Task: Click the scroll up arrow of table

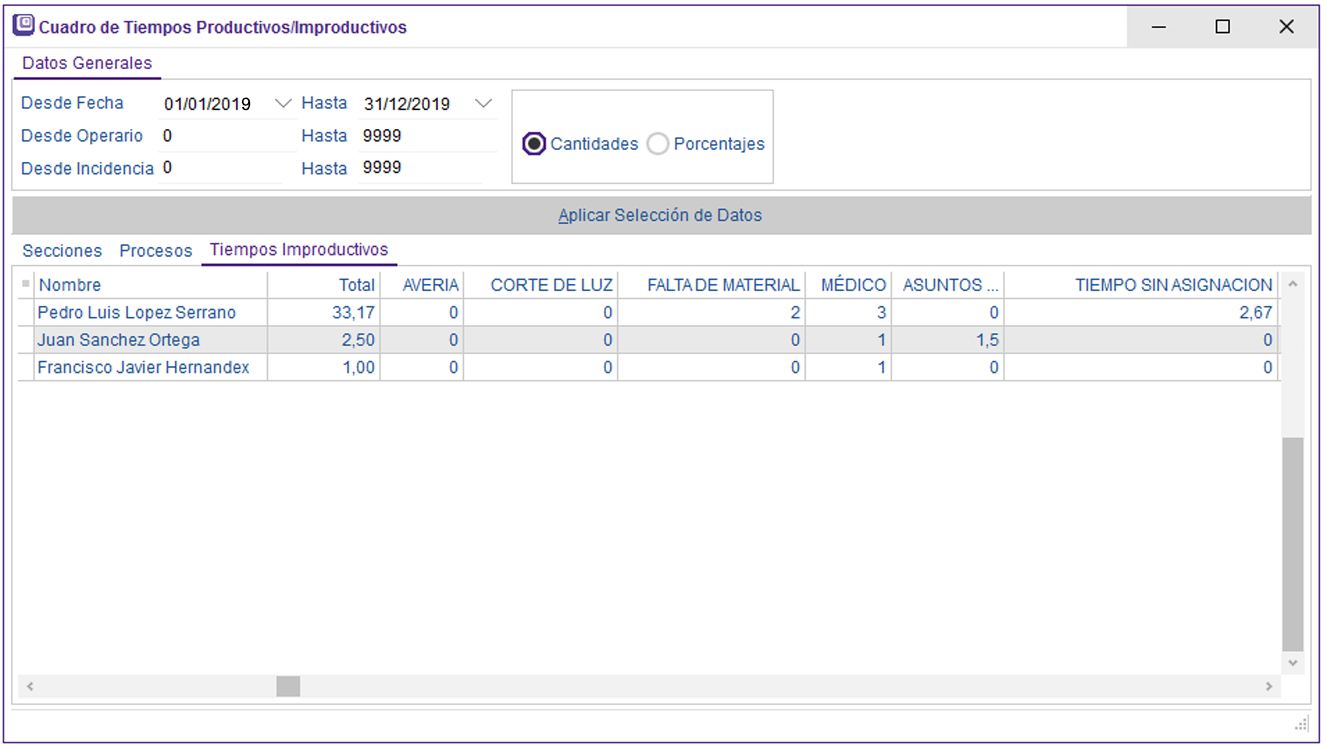Action: click(1293, 285)
